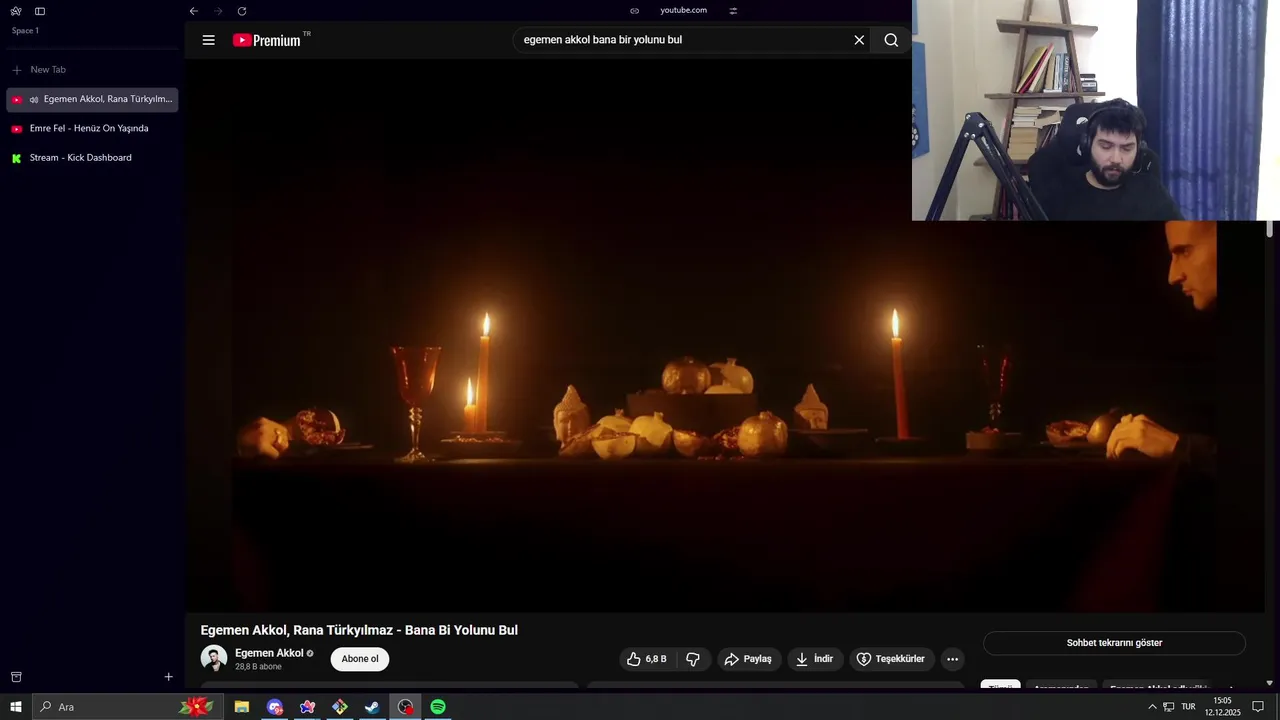Open File Explorer from taskbar
Viewport: 1280px width, 720px height.
coord(242,707)
